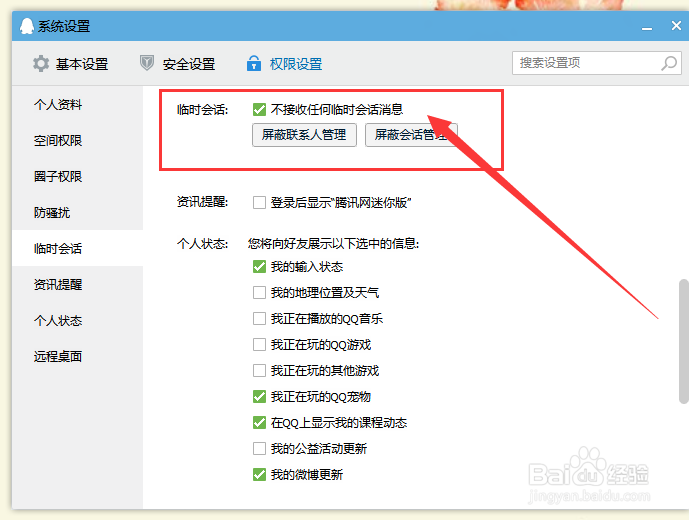The height and width of the screenshot is (520, 689).
Task: Enable 我正在播放的QQ音乐
Action: pyautogui.click(x=259, y=318)
